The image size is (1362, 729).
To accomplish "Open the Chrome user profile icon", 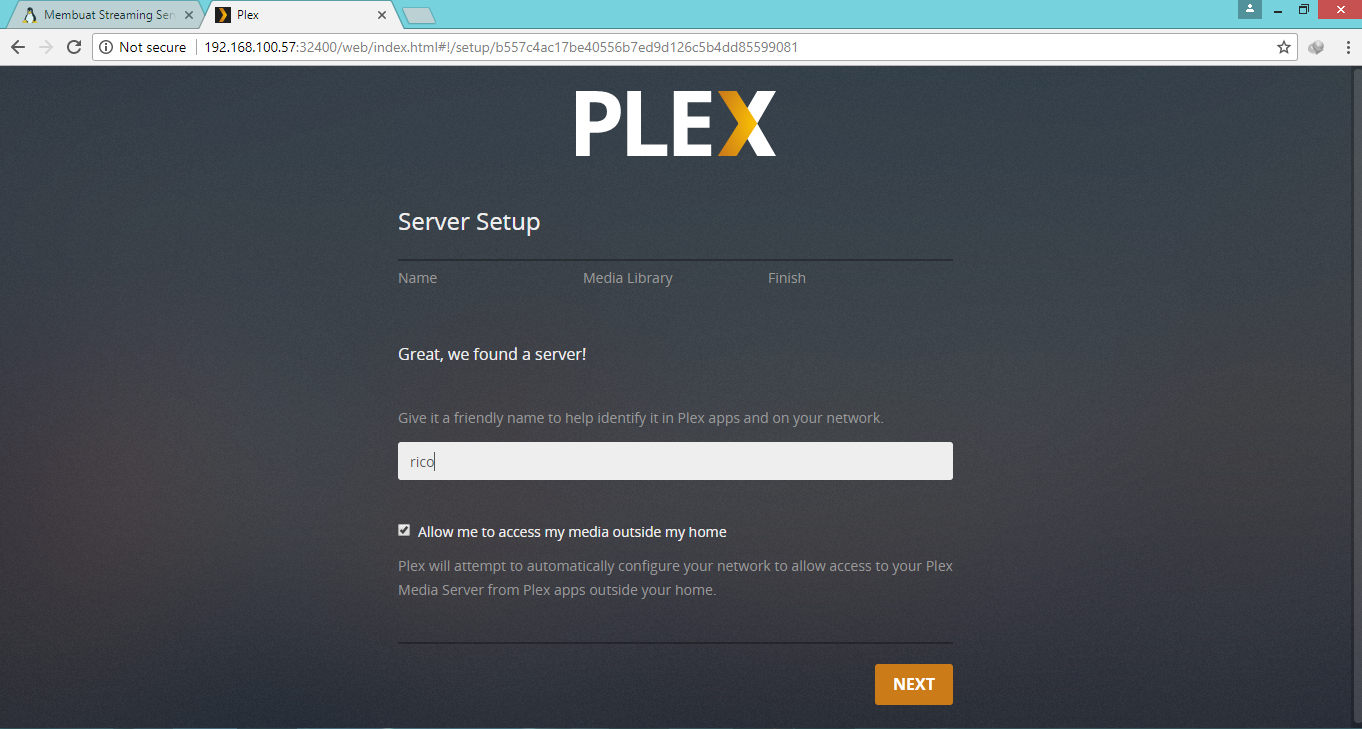I will [1249, 9].
